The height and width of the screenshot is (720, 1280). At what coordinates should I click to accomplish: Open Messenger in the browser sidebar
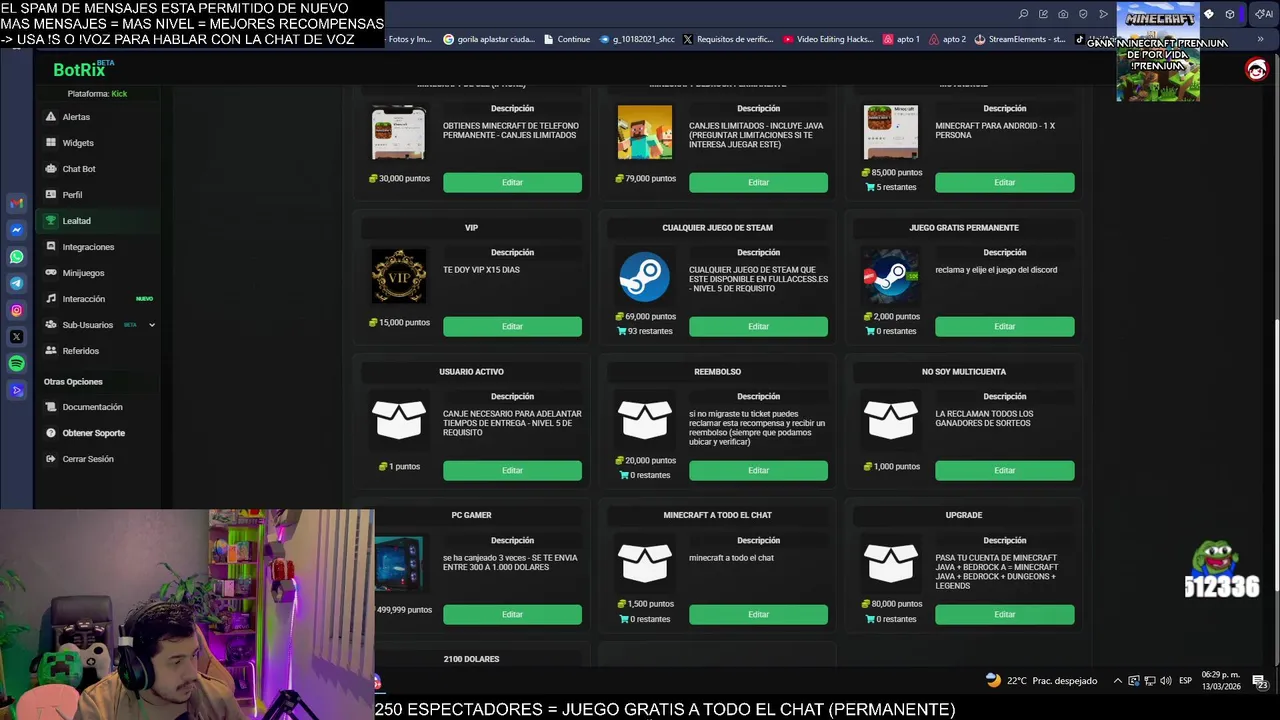coord(16,230)
